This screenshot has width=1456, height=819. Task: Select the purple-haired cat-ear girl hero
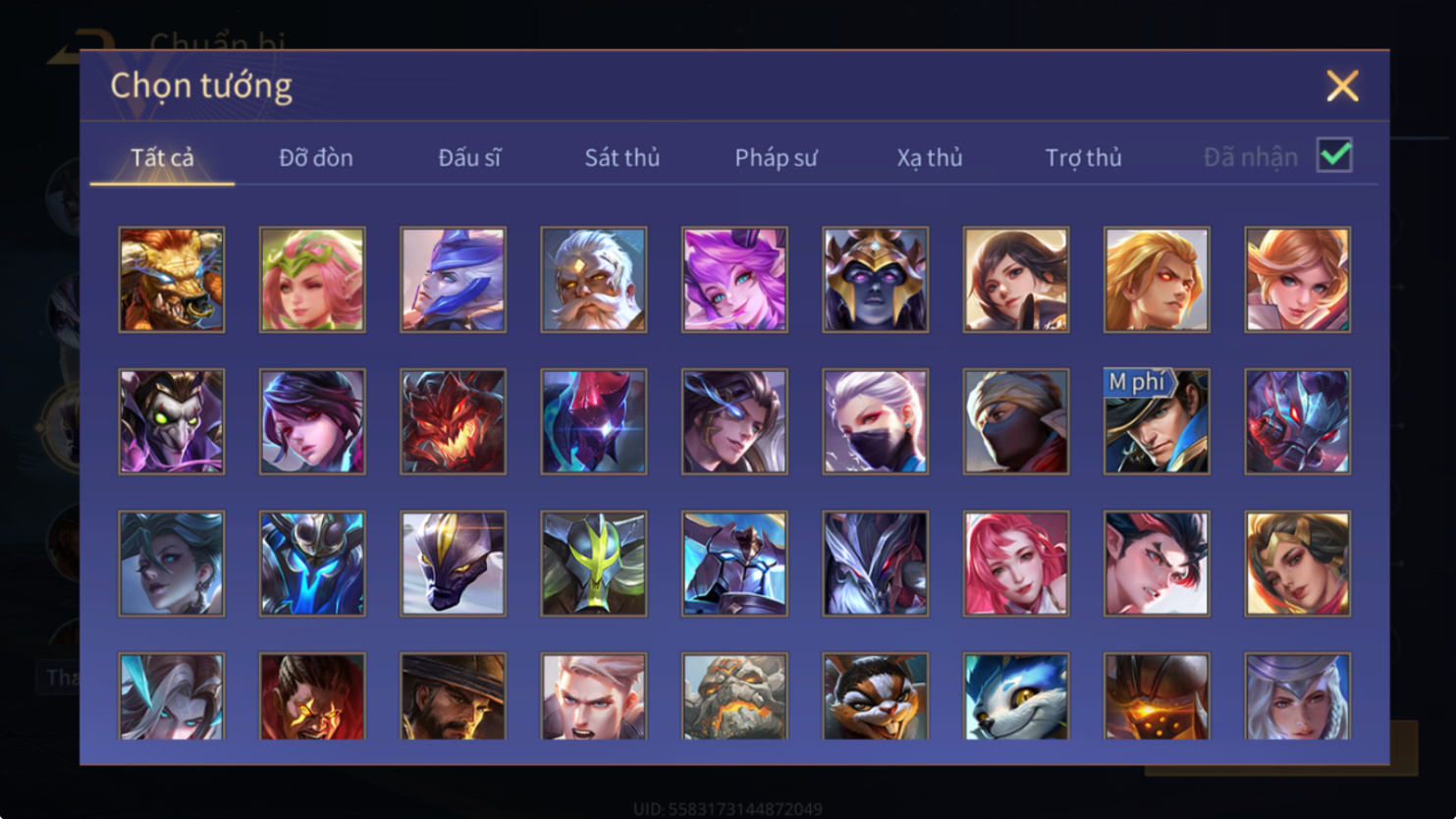pos(734,280)
